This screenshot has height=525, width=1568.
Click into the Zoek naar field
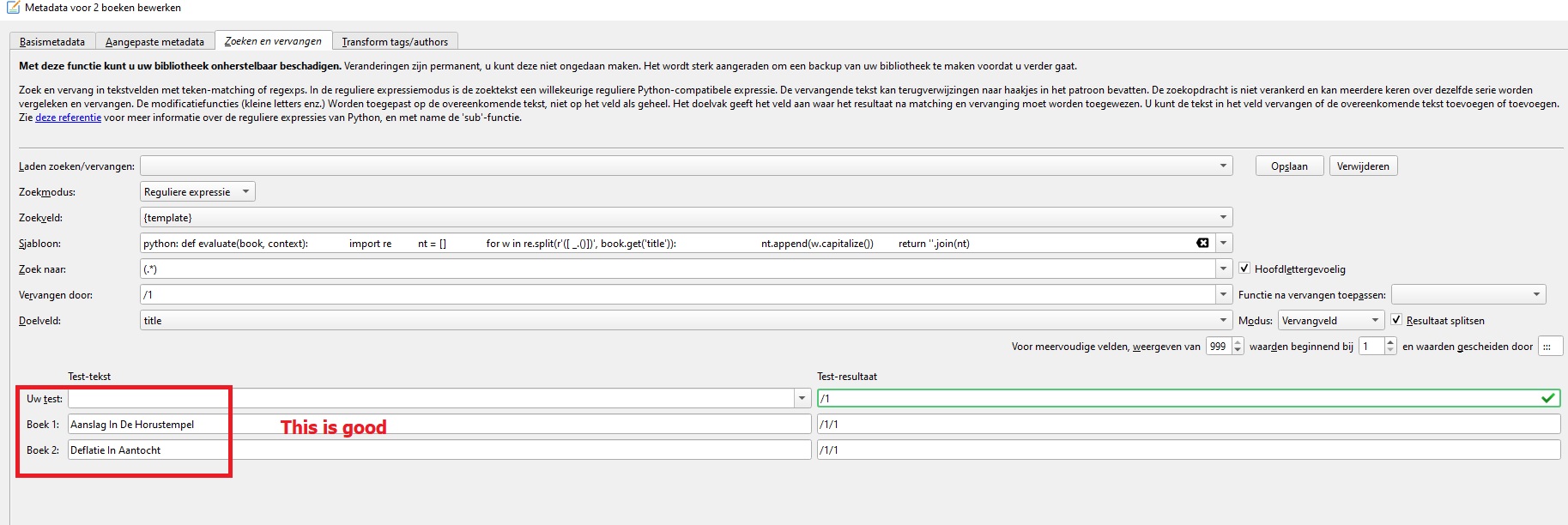point(678,269)
